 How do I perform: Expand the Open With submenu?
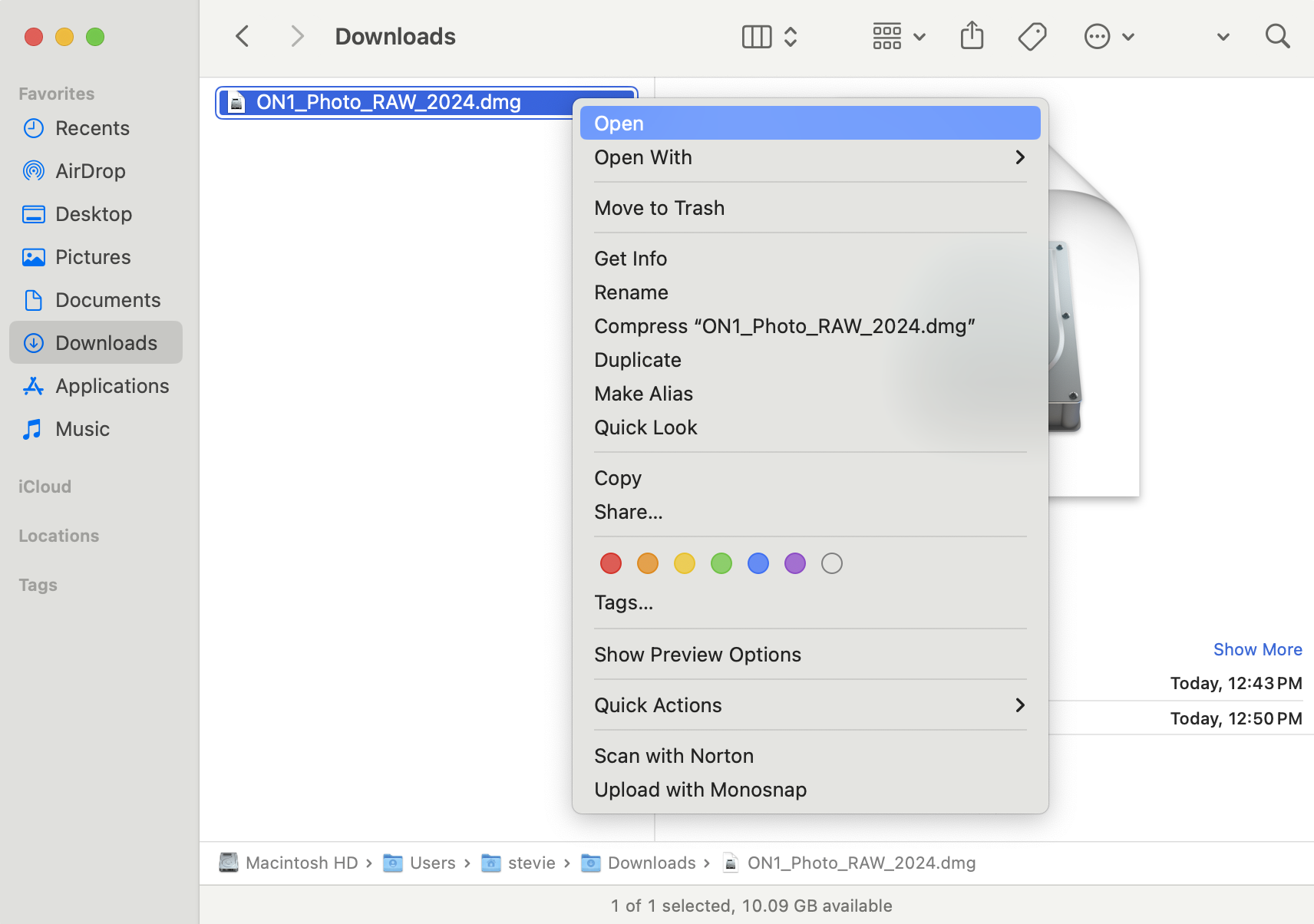pos(811,157)
